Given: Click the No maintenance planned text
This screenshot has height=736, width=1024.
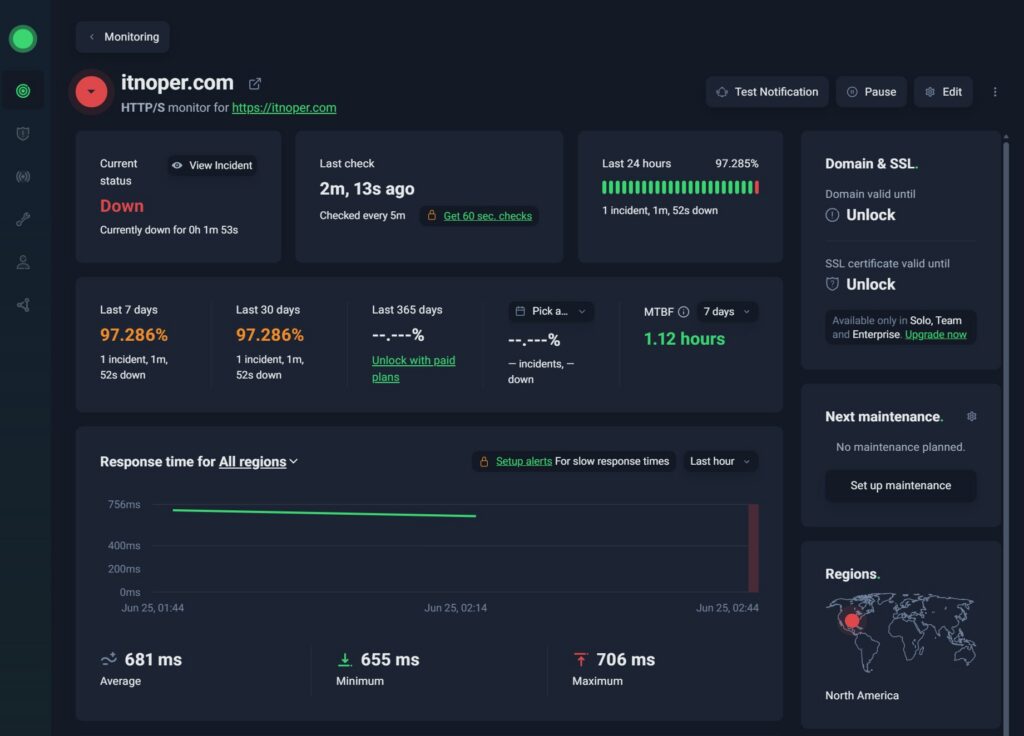Looking at the screenshot, I should coord(901,447).
